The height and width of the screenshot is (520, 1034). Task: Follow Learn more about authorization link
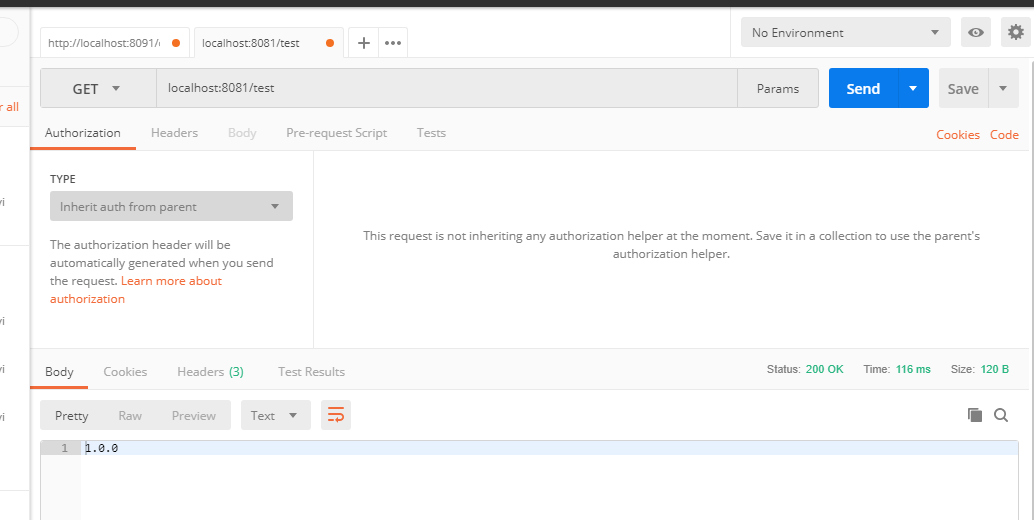136,289
